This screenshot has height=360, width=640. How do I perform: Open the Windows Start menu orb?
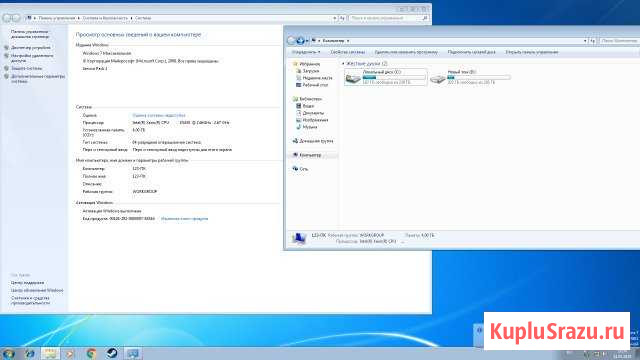pyautogui.click(x=8, y=353)
